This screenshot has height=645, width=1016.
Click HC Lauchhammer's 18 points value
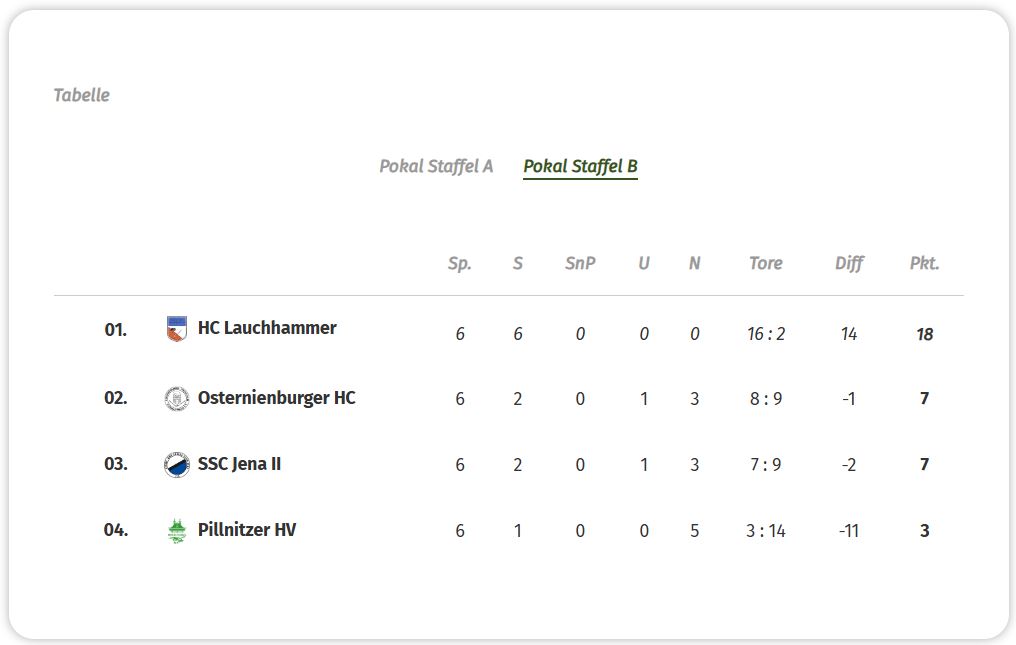[x=924, y=334]
